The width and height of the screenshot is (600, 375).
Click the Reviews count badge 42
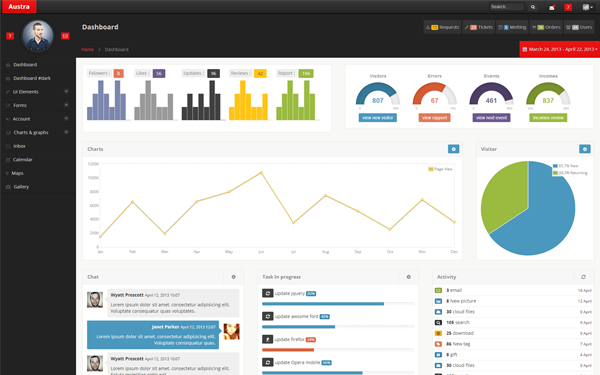(260, 73)
